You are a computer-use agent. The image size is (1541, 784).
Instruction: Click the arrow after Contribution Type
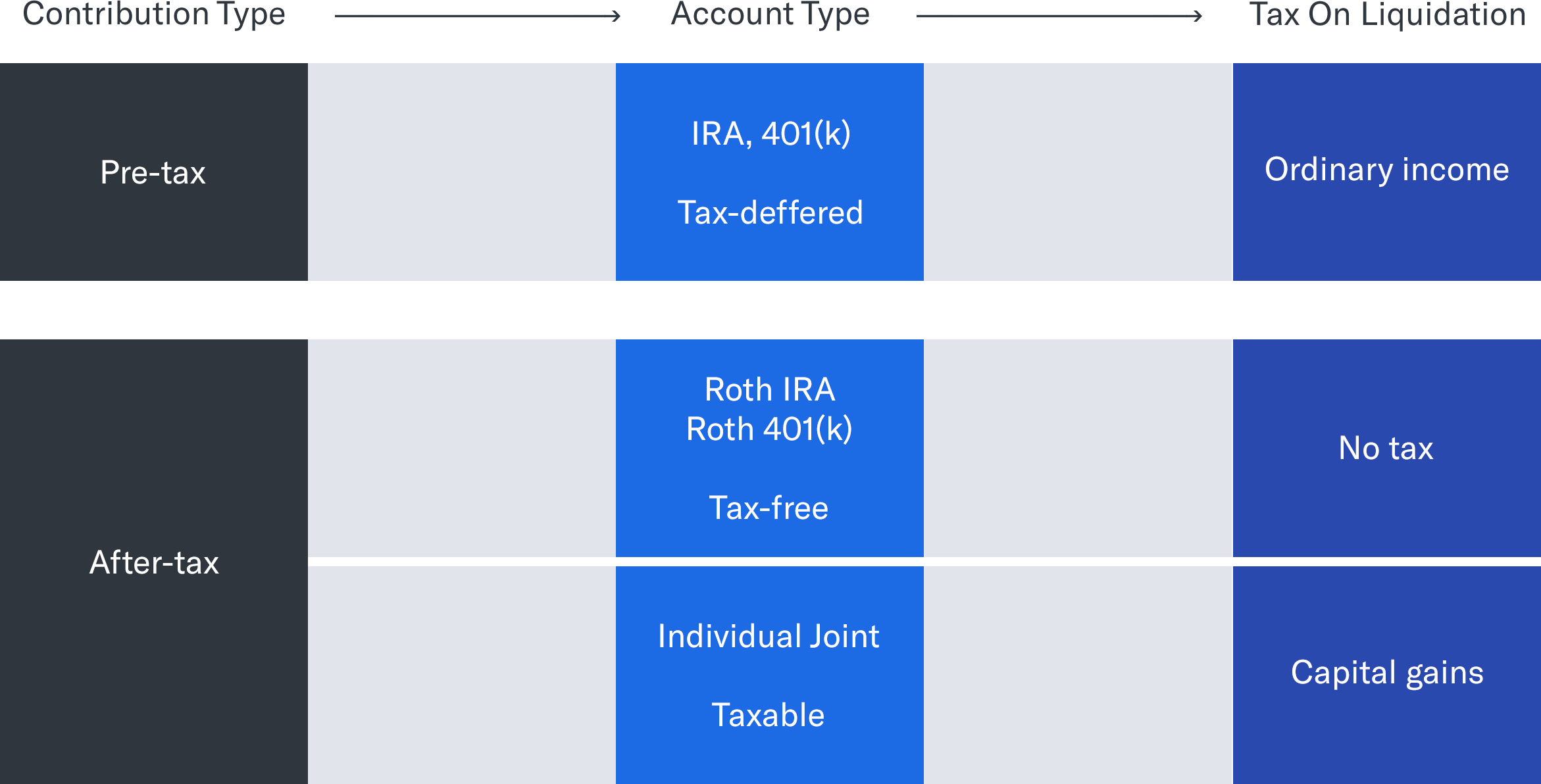[x=478, y=16]
